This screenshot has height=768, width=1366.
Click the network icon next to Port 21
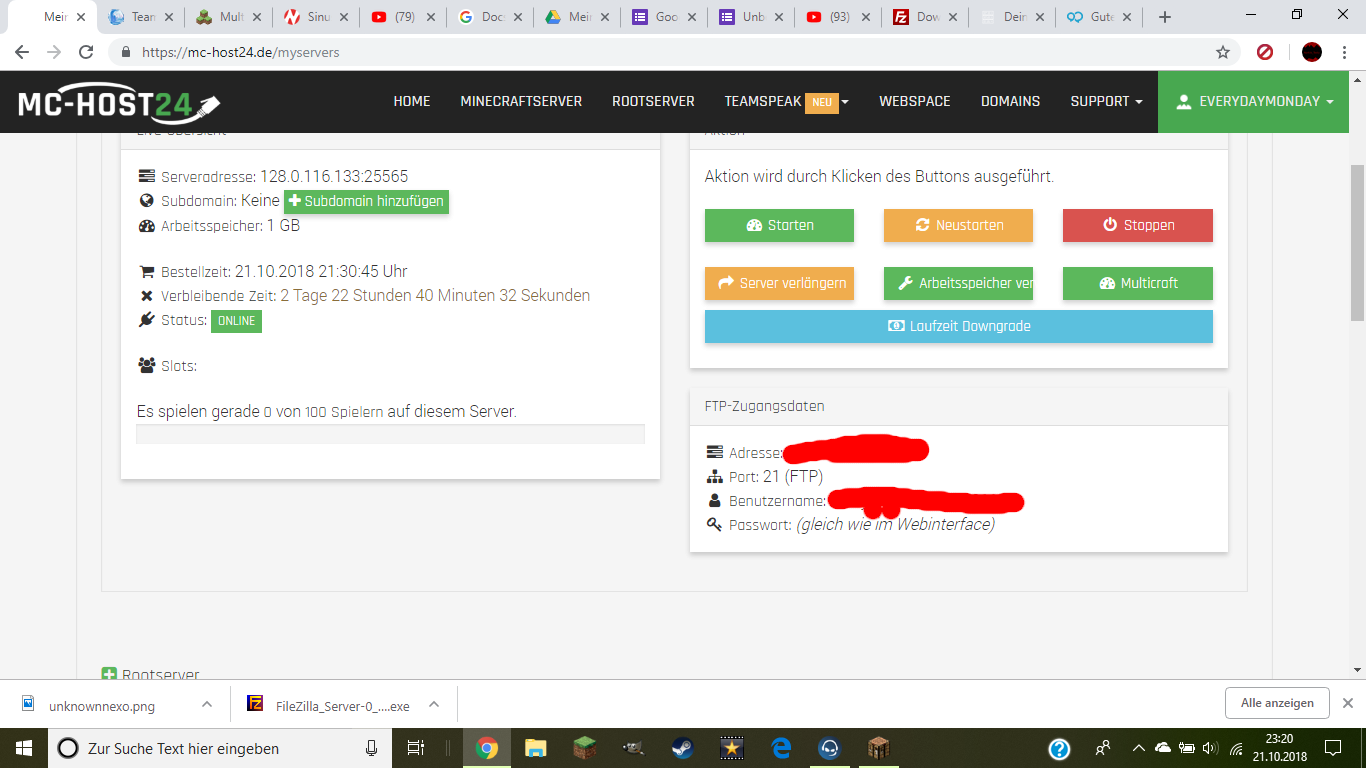[x=713, y=476]
